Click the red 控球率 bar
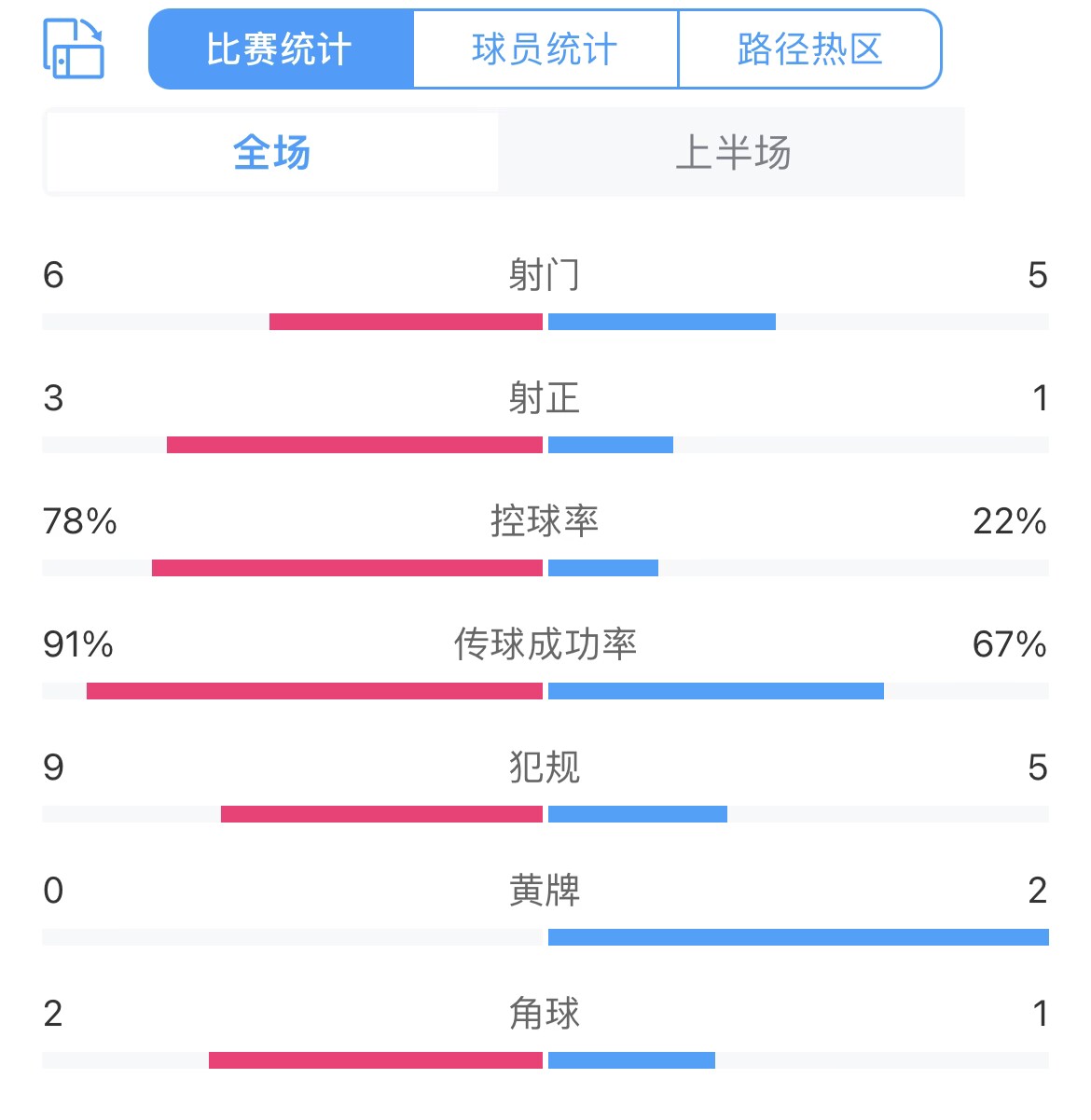 (347, 568)
